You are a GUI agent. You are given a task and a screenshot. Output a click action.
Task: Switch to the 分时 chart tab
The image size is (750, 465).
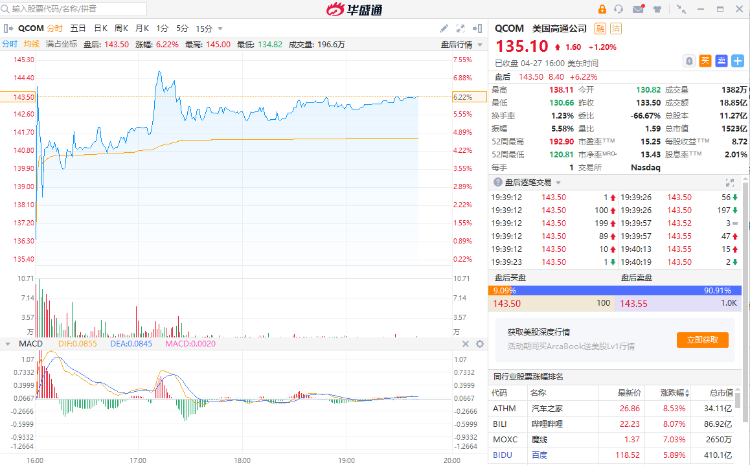click(55, 29)
